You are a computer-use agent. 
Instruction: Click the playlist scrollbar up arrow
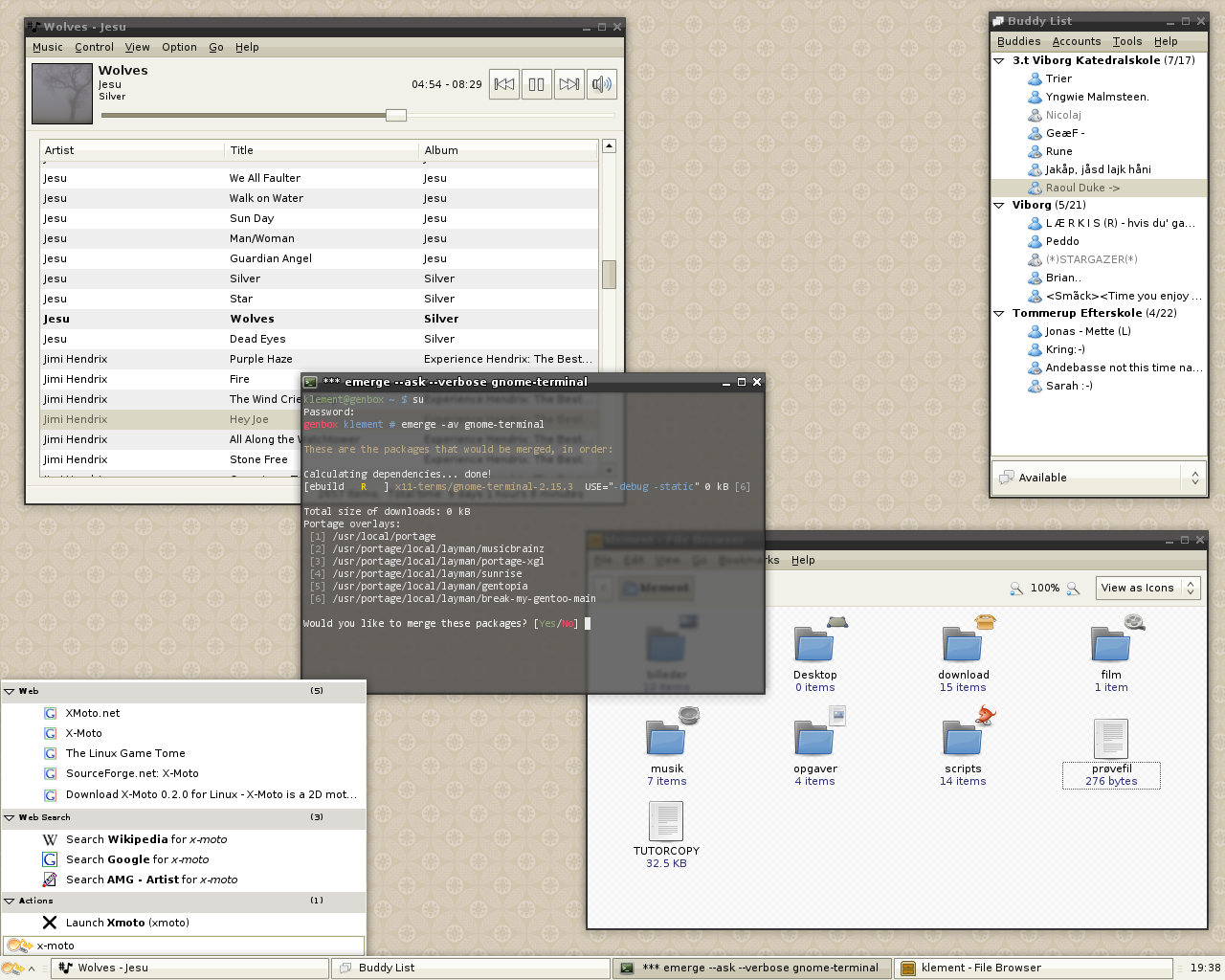tap(609, 146)
